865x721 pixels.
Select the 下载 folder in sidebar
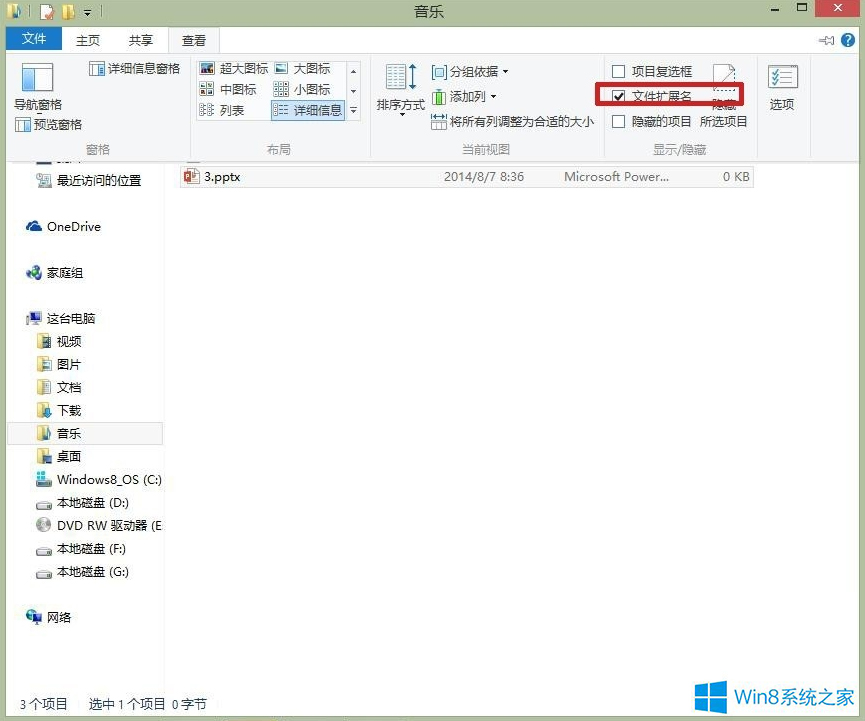pos(69,410)
